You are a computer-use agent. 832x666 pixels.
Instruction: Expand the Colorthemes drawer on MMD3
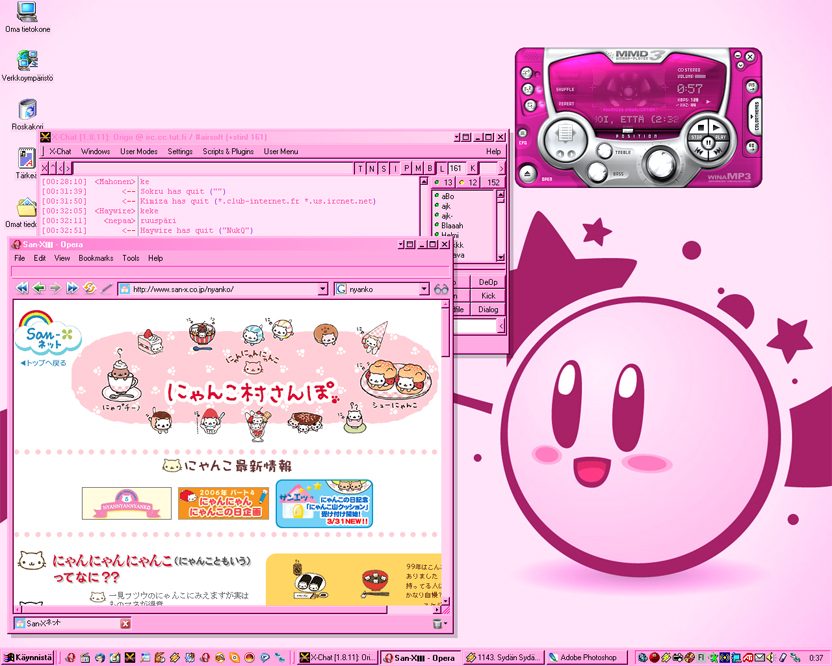(756, 116)
